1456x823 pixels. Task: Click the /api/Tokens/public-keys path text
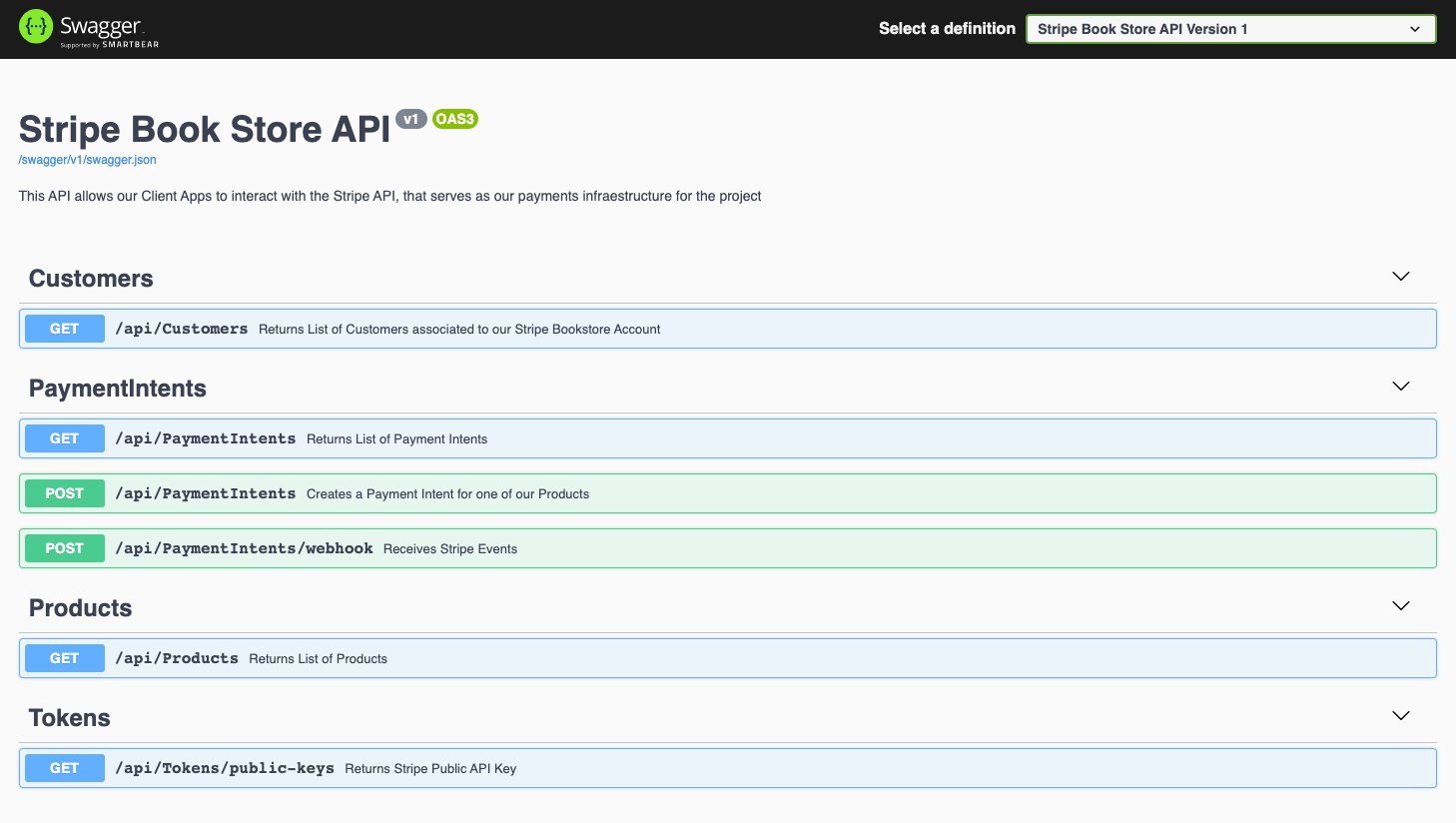tap(225, 768)
